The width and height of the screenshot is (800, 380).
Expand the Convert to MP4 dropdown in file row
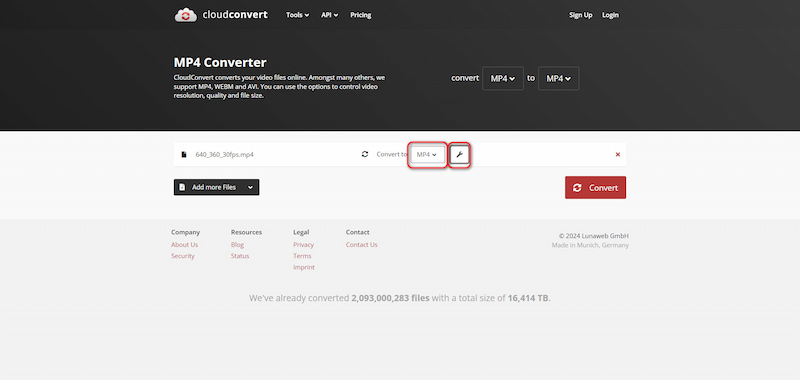point(428,155)
